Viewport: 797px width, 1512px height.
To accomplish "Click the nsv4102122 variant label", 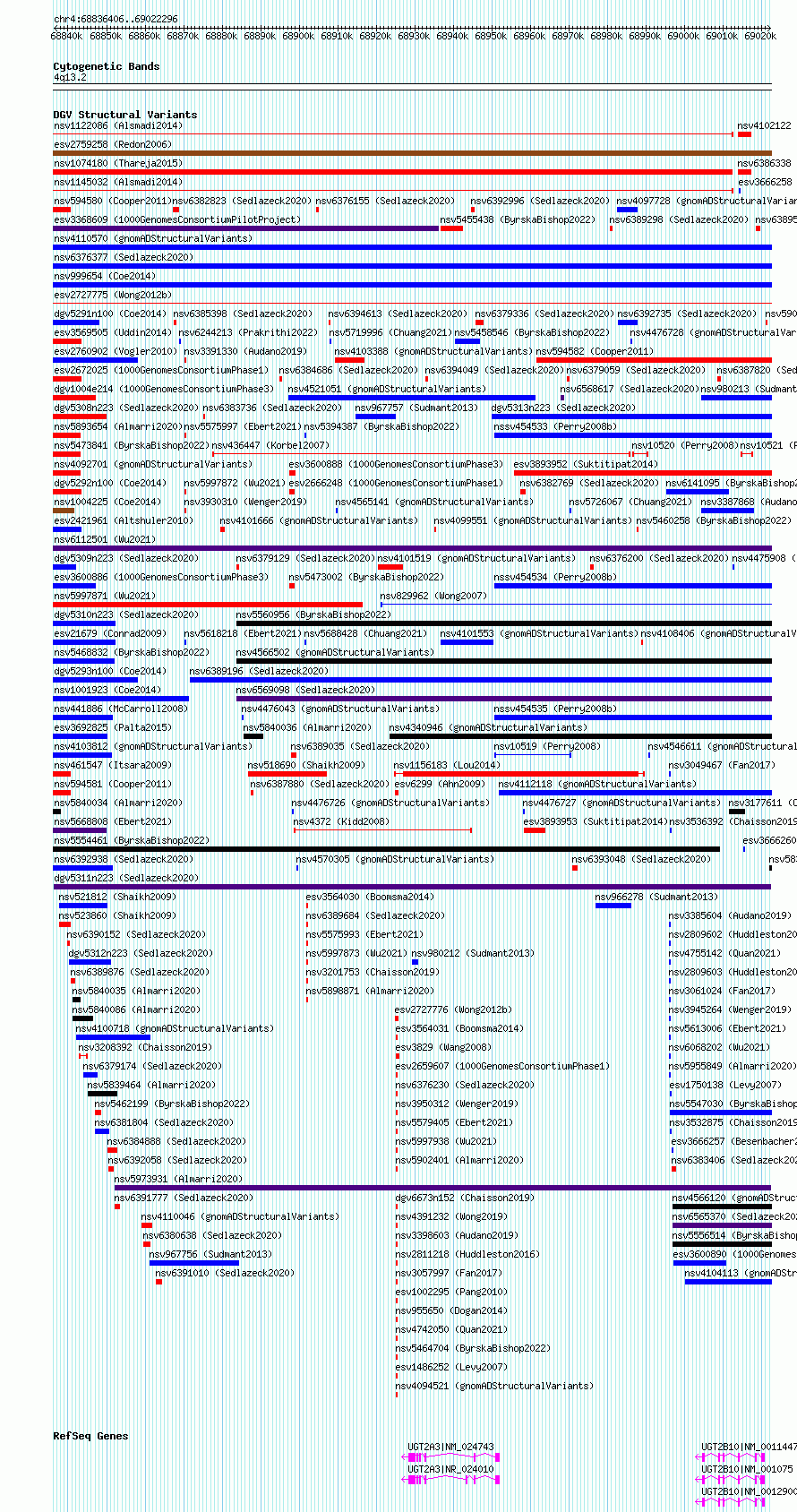I will pyautogui.click(x=765, y=125).
